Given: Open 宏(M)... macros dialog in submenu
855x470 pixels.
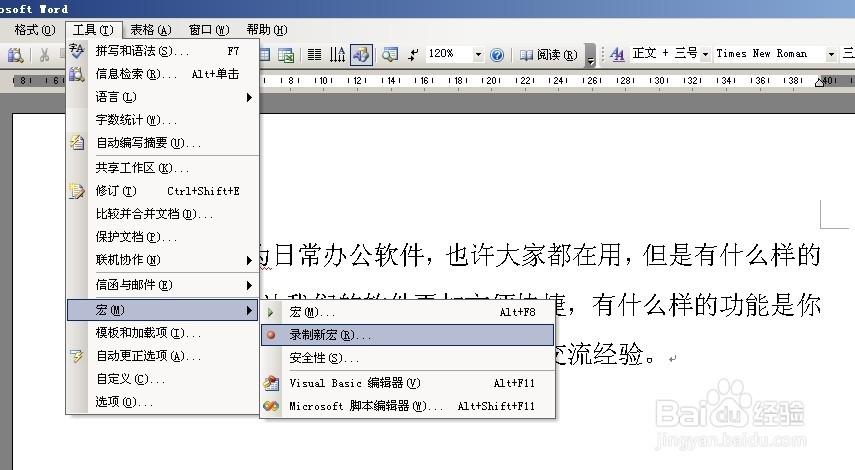Looking at the screenshot, I should pos(407,312).
